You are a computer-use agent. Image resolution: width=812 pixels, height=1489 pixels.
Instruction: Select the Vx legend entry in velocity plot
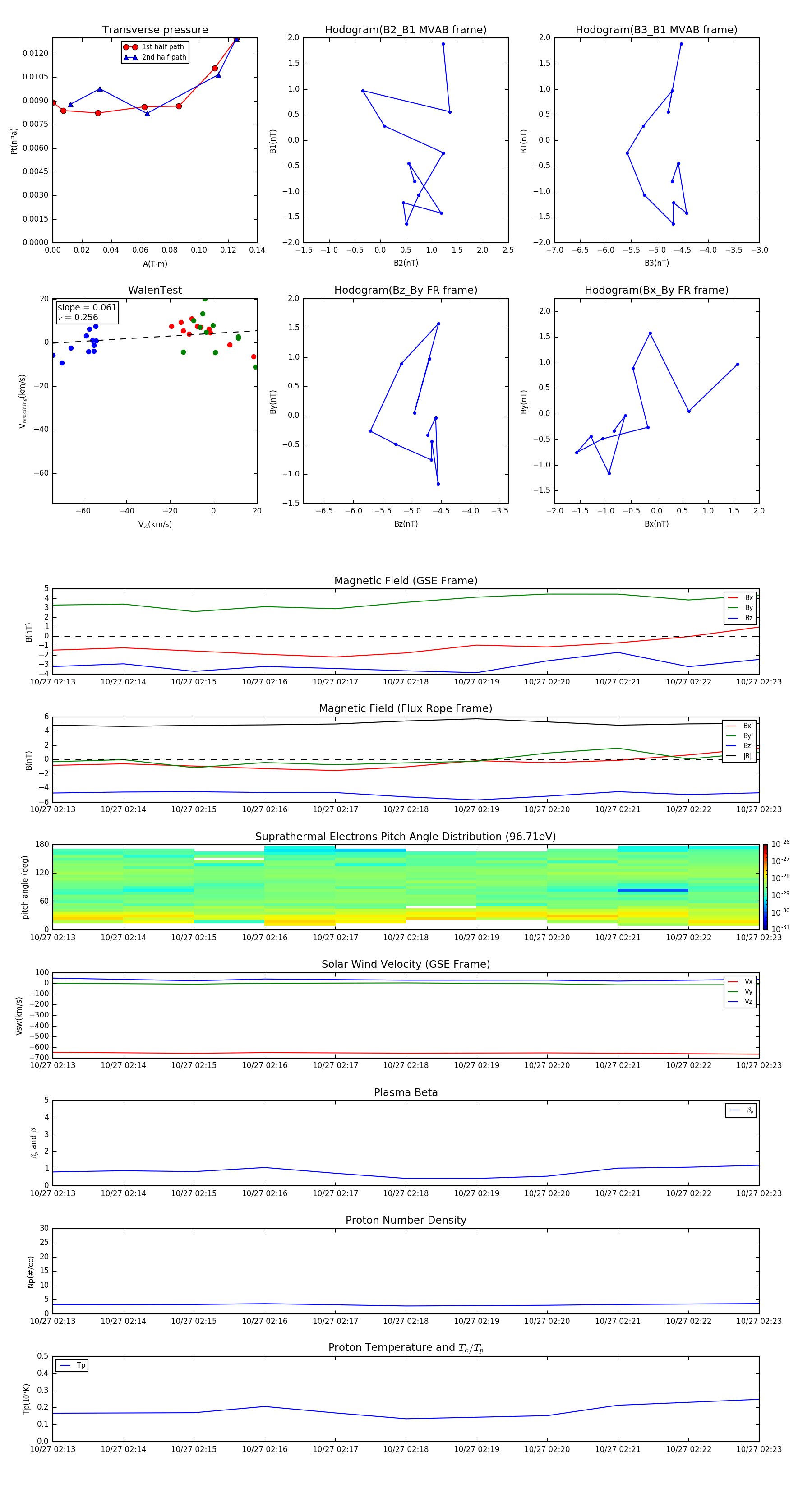[x=740, y=981]
